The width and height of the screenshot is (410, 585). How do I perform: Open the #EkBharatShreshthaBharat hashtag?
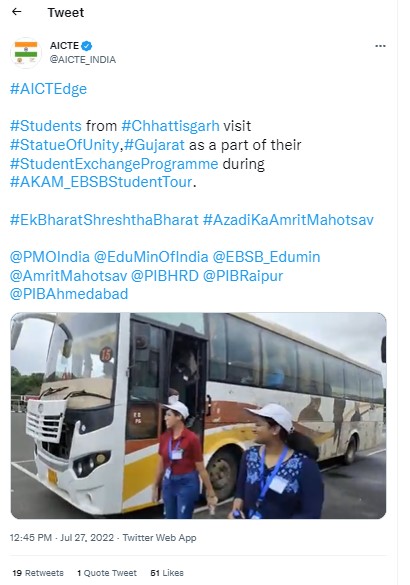coord(104,220)
